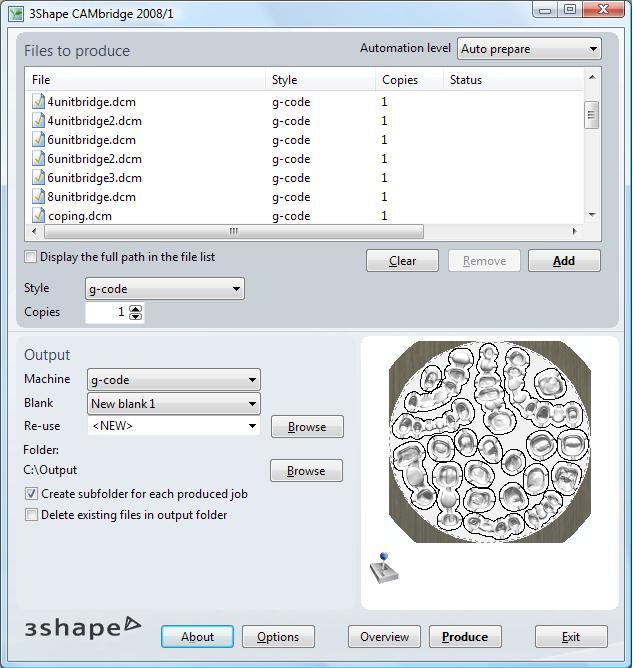Click the coping.dcm file icon
The image size is (633, 668).
click(39, 216)
